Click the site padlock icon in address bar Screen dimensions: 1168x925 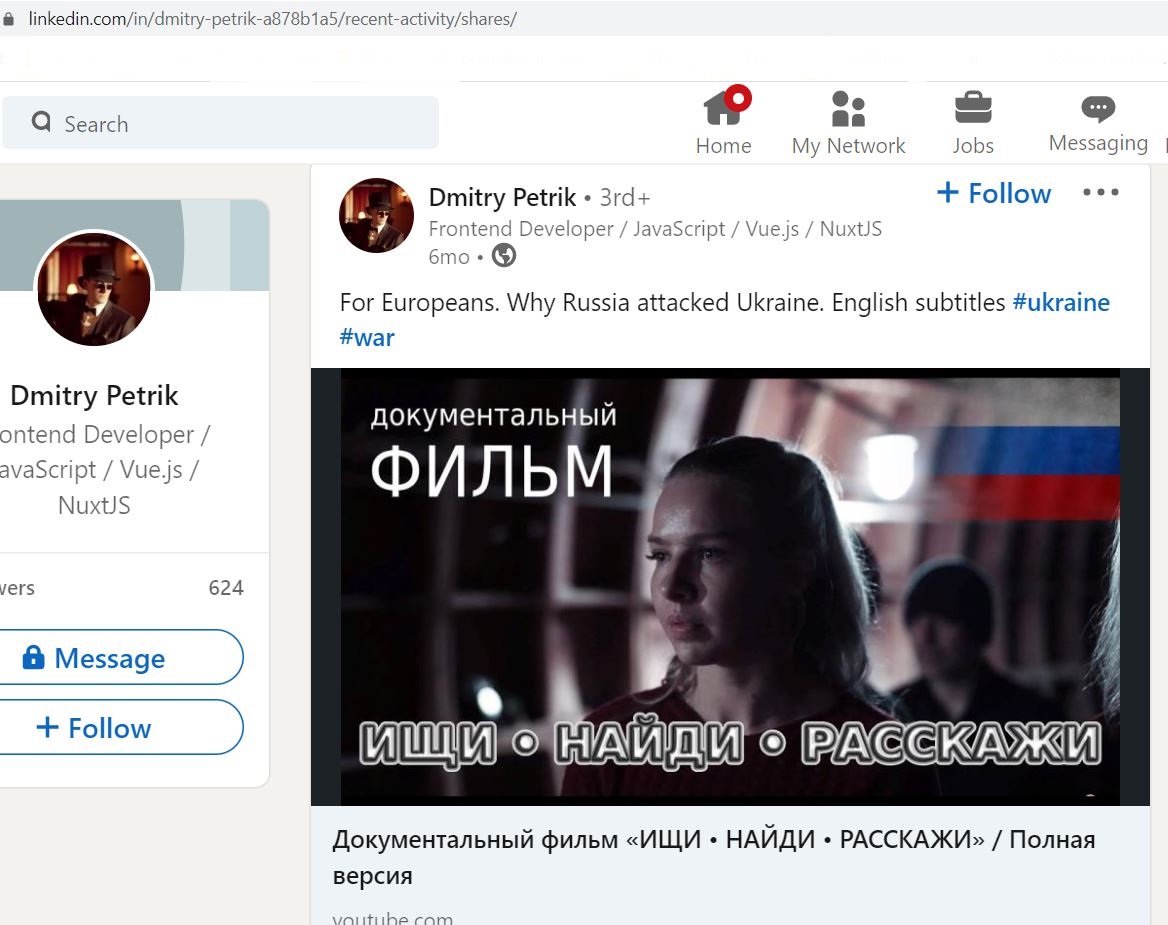coord(8,19)
